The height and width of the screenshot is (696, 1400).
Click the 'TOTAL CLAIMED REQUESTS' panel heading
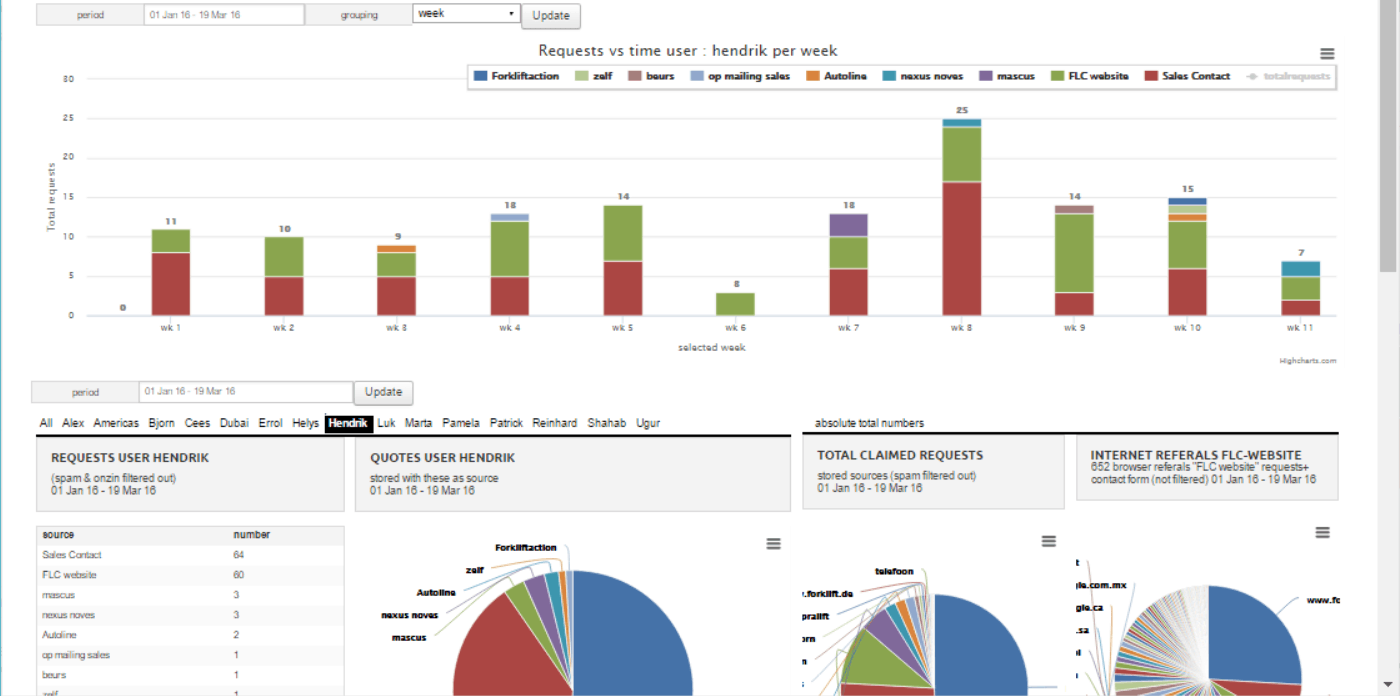tap(900, 455)
